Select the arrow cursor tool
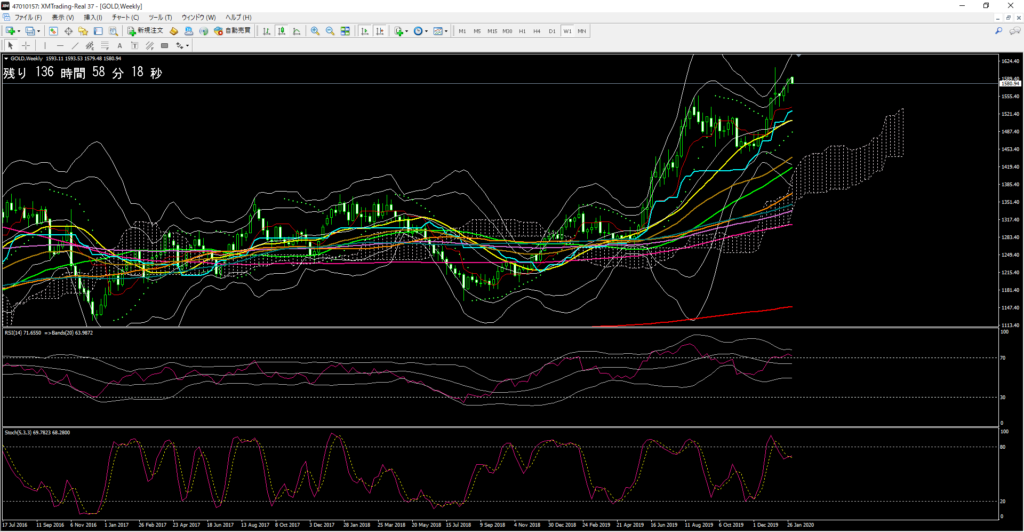The width and height of the screenshot is (1024, 532). coord(10,46)
